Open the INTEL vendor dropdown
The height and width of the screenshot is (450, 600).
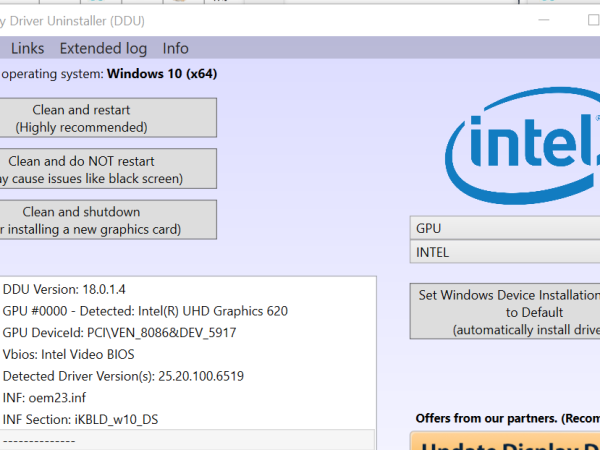coord(505,252)
